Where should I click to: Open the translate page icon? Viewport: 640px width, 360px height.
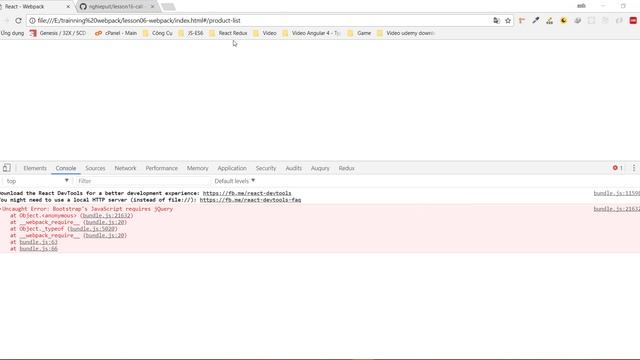click(496, 20)
